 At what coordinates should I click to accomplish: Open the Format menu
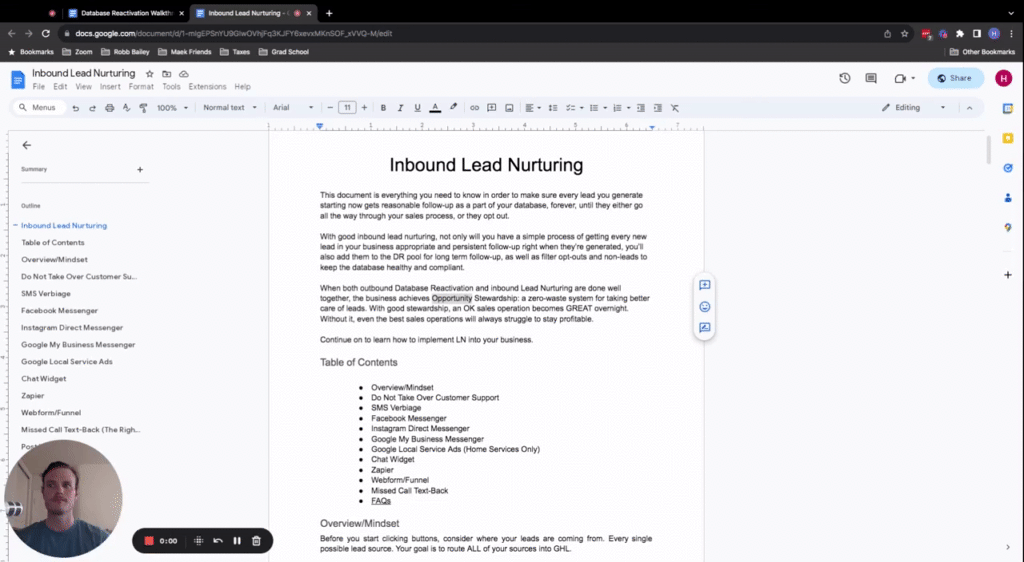141,87
